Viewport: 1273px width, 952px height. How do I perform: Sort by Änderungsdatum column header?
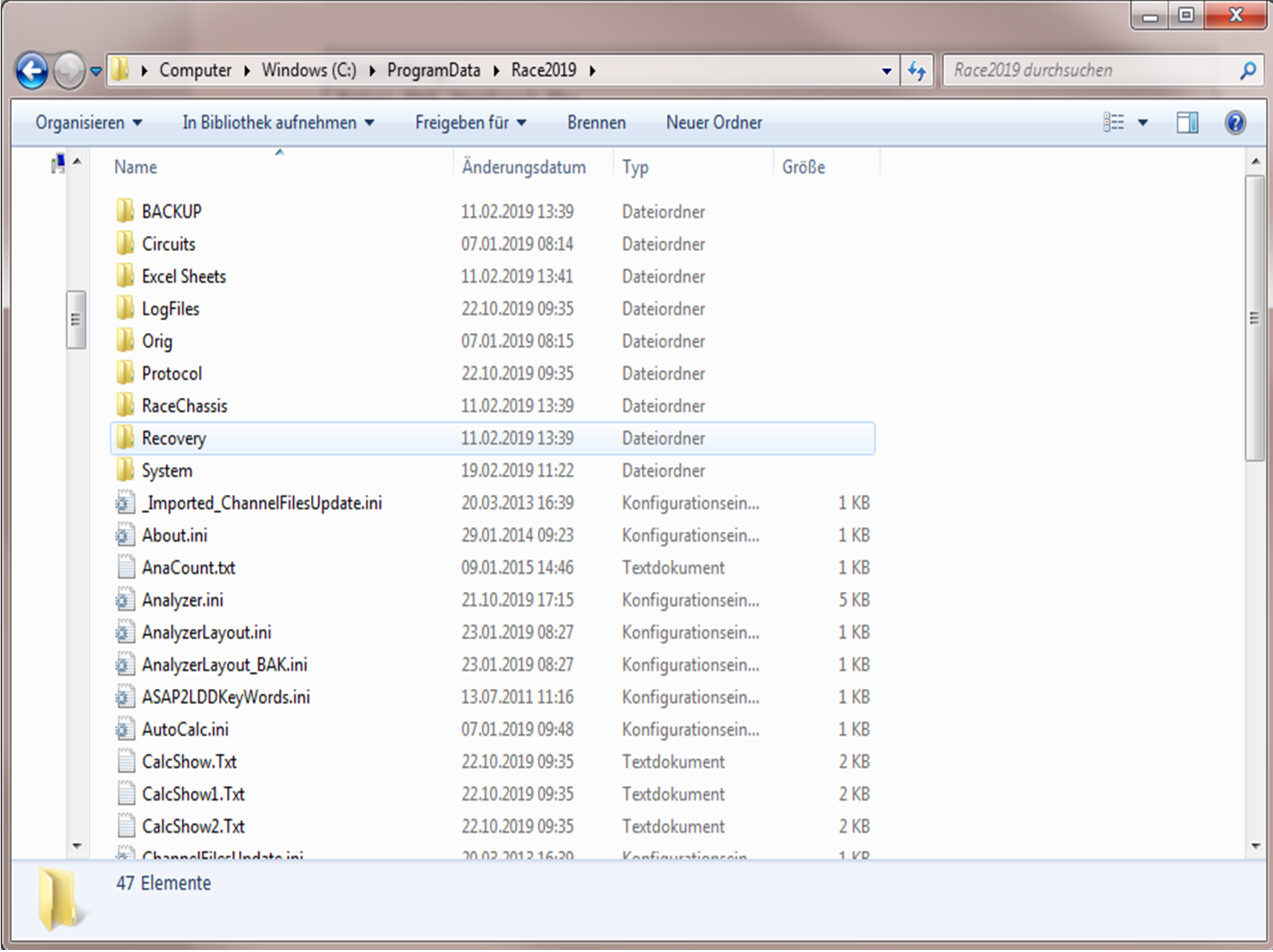[523, 168]
